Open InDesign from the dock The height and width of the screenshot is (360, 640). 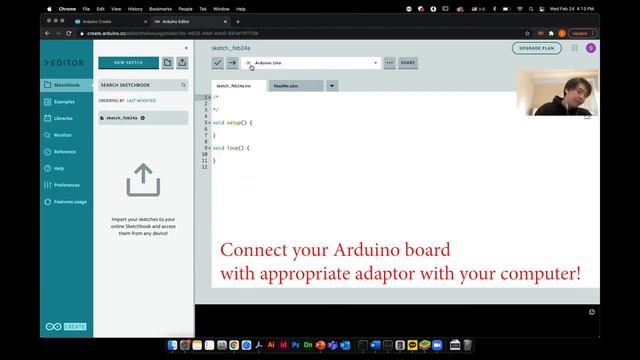[283, 345]
